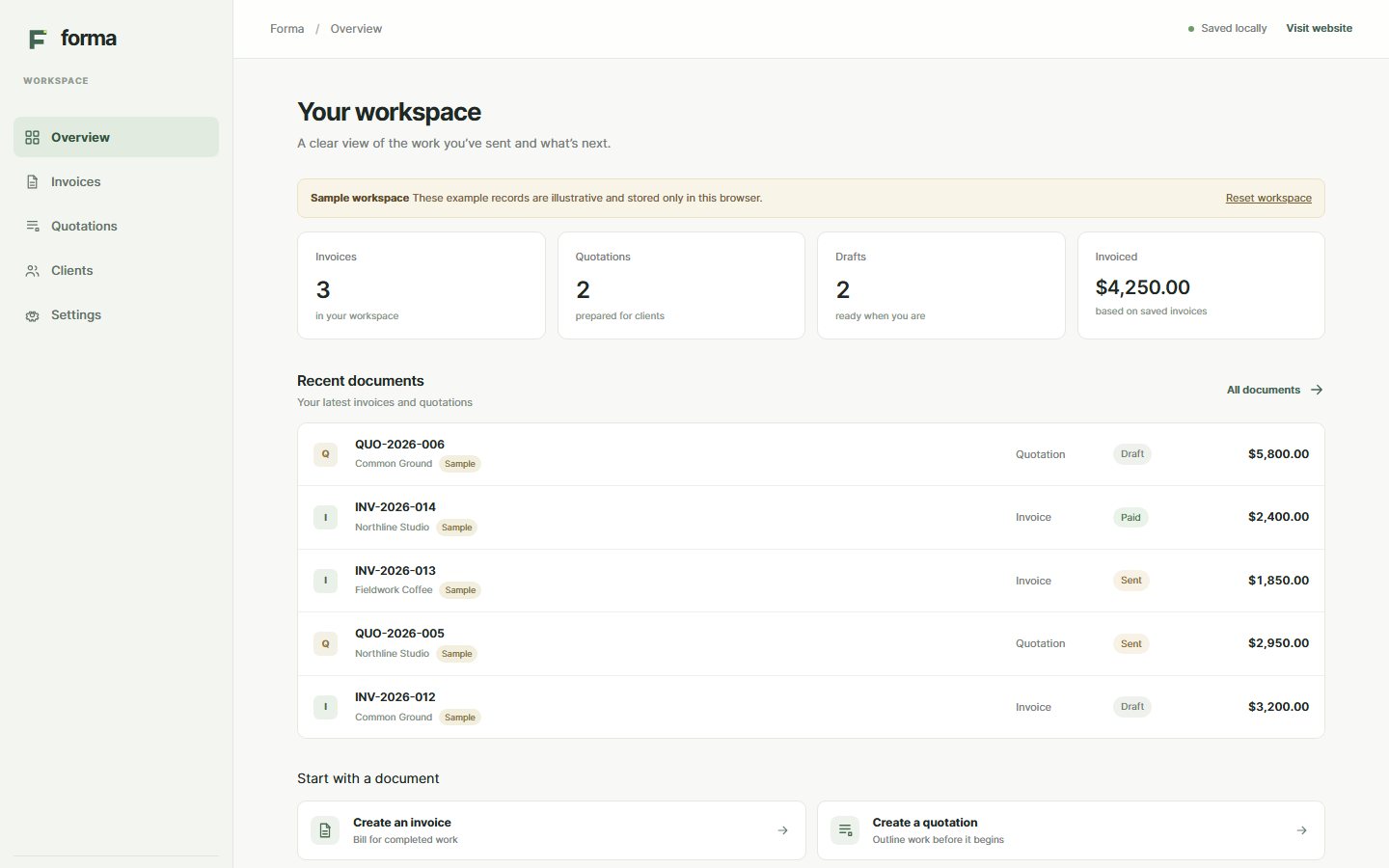Click the Settings gear icon in sidebar

click(x=32, y=315)
